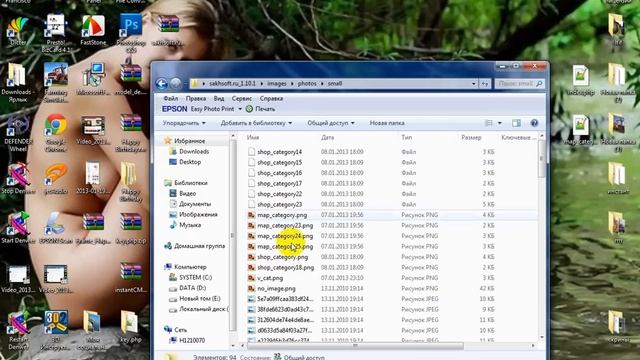Viewport: 640px width, 360px height.
Task: Click the images breadcrumb in address bar
Action: [277, 84]
